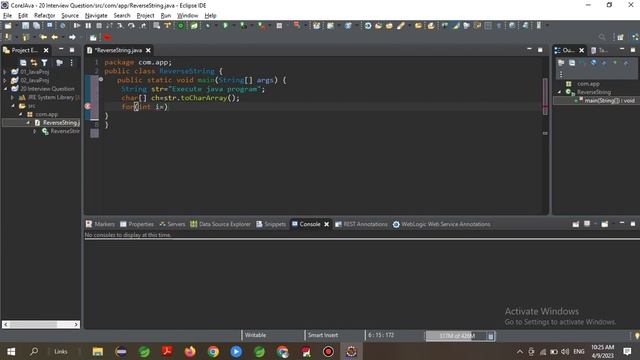
Task: Click the Search magnifier on the toolbar right
Action: pos(602,37)
